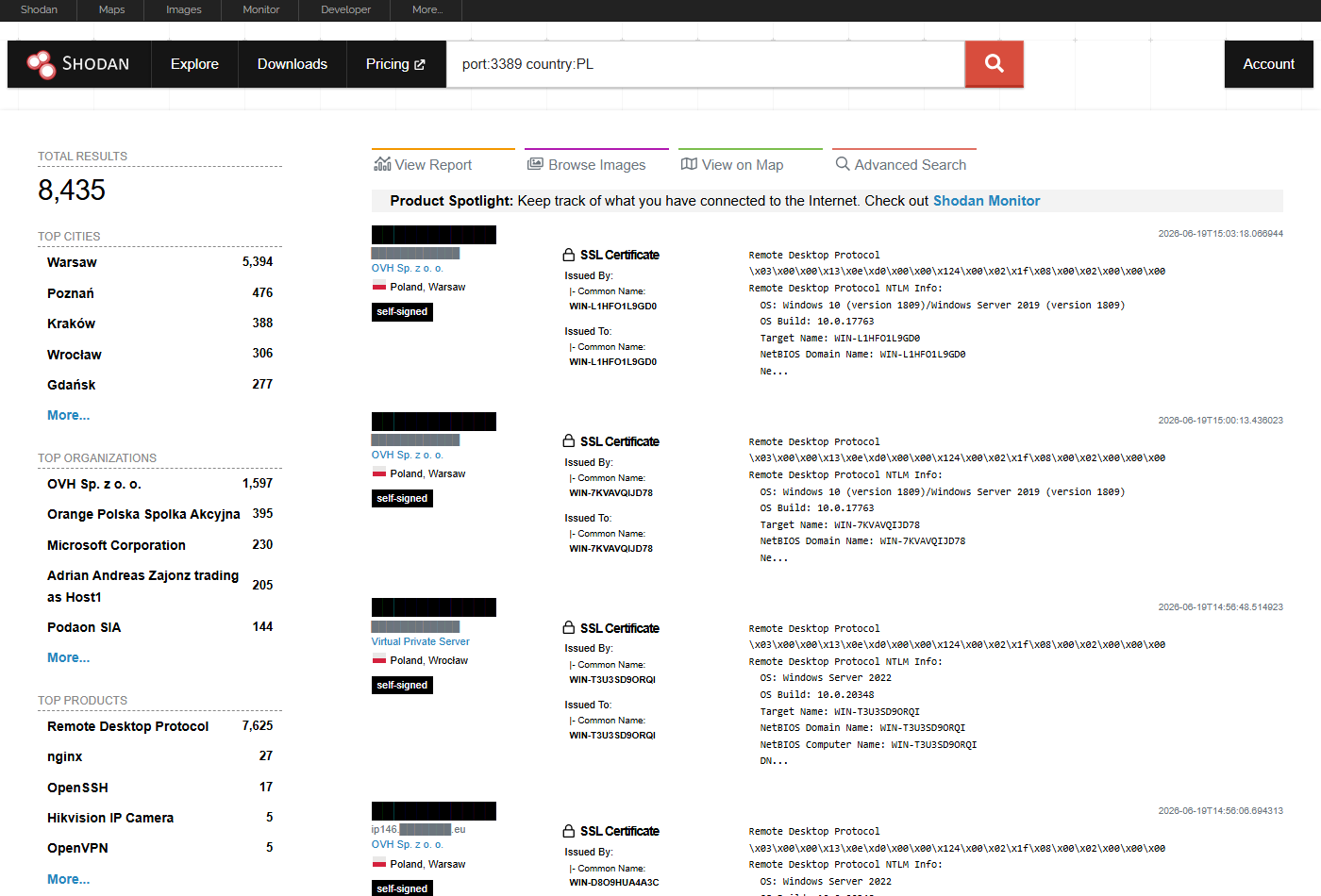Click the View on Map icon
The height and width of the screenshot is (896, 1321).
point(689,164)
